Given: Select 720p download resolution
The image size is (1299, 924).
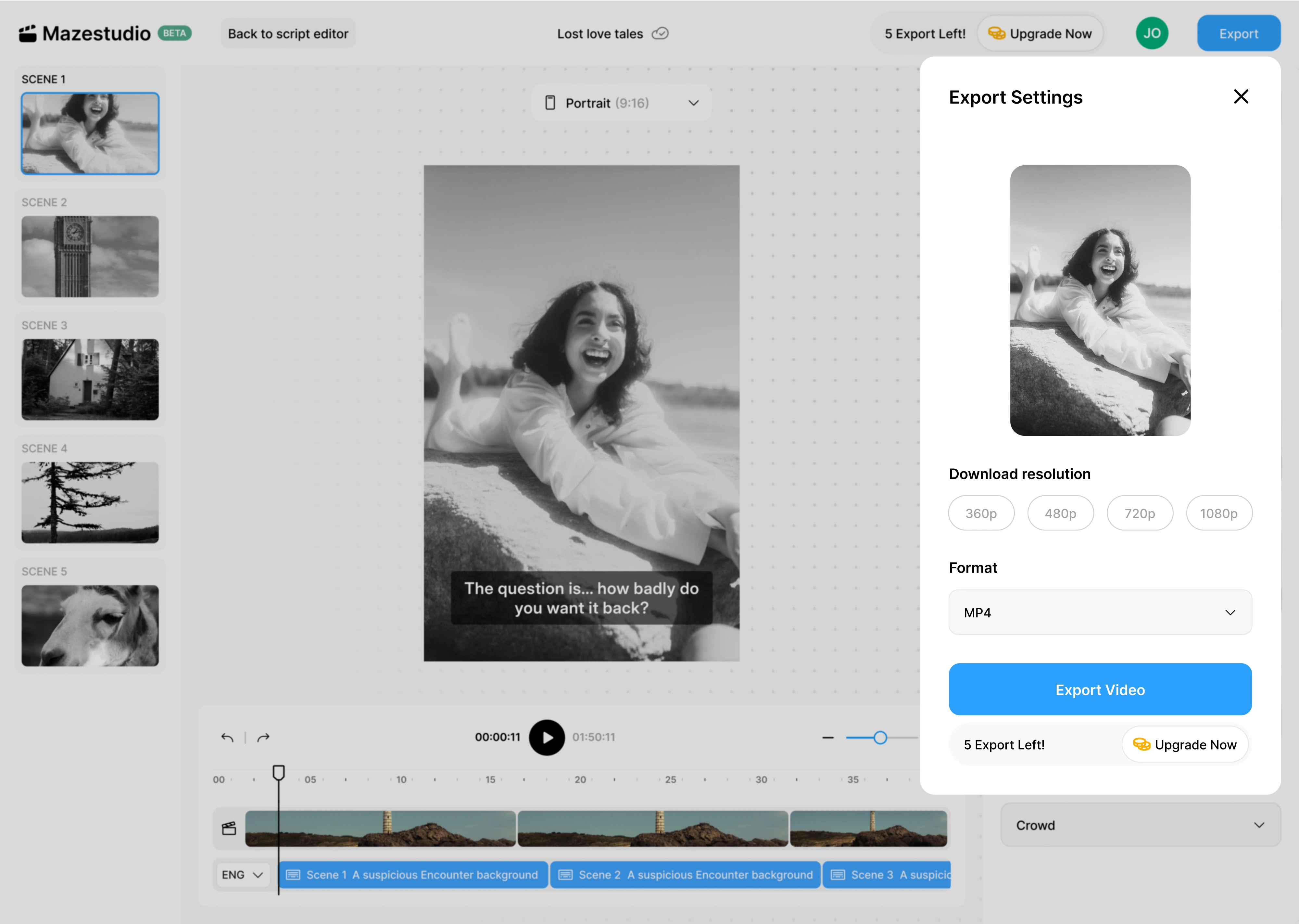Looking at the screenshot, I should tap(1139, 513).
